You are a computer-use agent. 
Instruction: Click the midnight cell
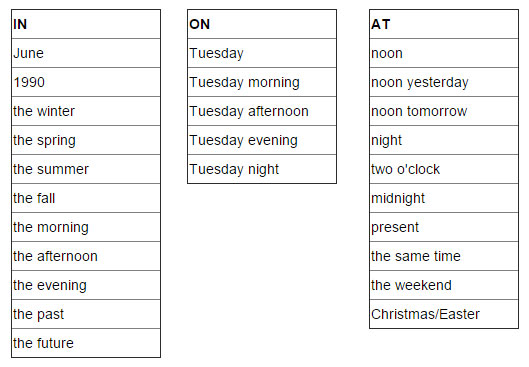(444, 198)
